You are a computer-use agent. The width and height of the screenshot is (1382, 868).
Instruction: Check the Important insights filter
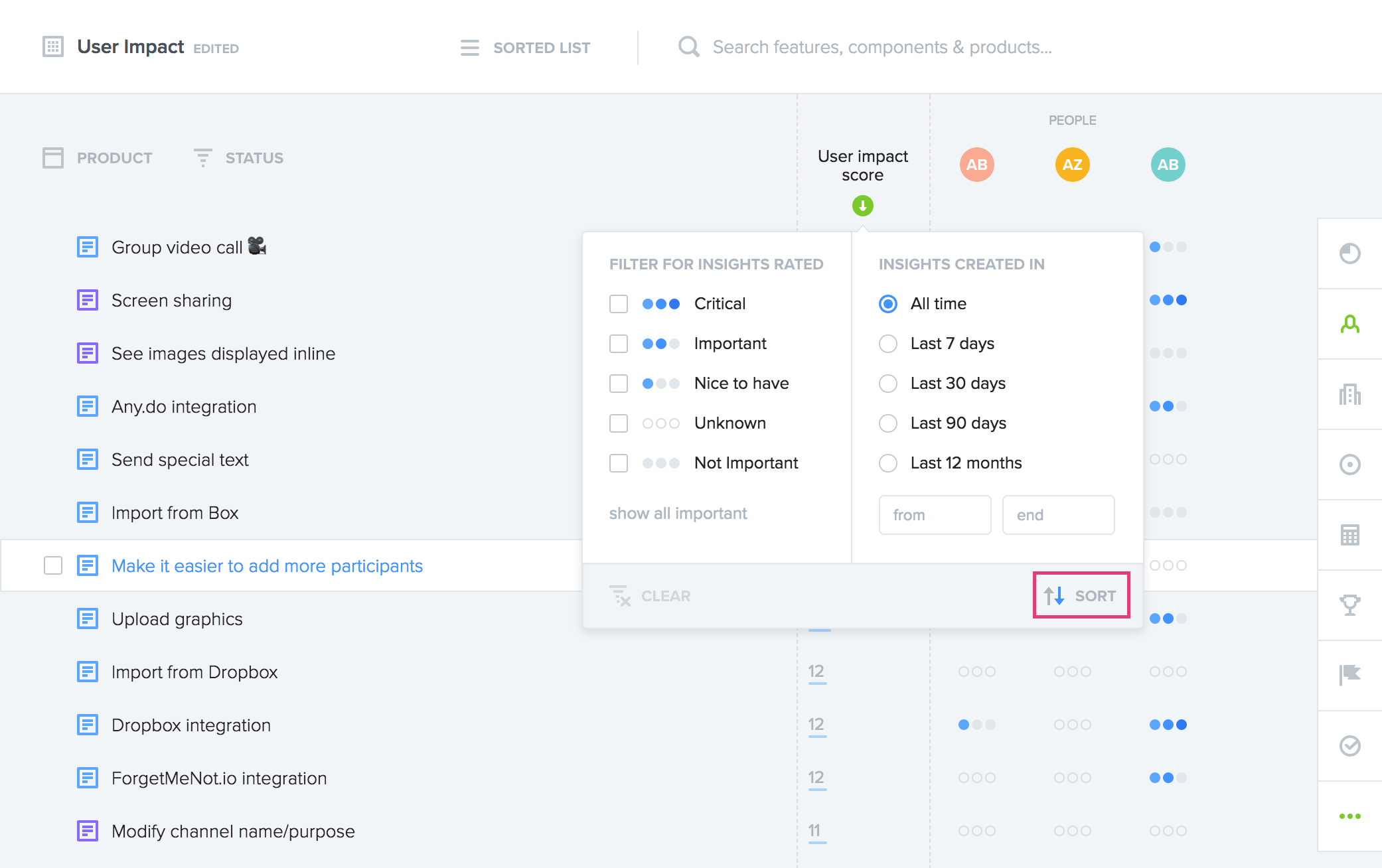pos(618,344)
